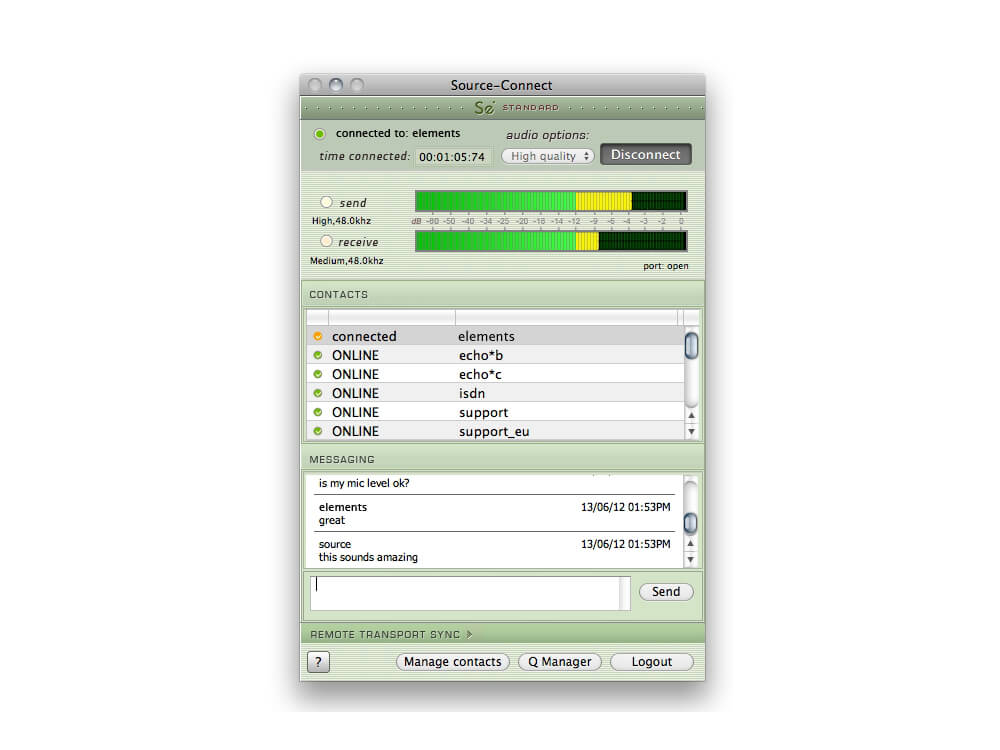Click contacts list scroll down arrow
The width and height of the screenshot is (1000, 750).
pyautogui.click(x=691, y=432)
